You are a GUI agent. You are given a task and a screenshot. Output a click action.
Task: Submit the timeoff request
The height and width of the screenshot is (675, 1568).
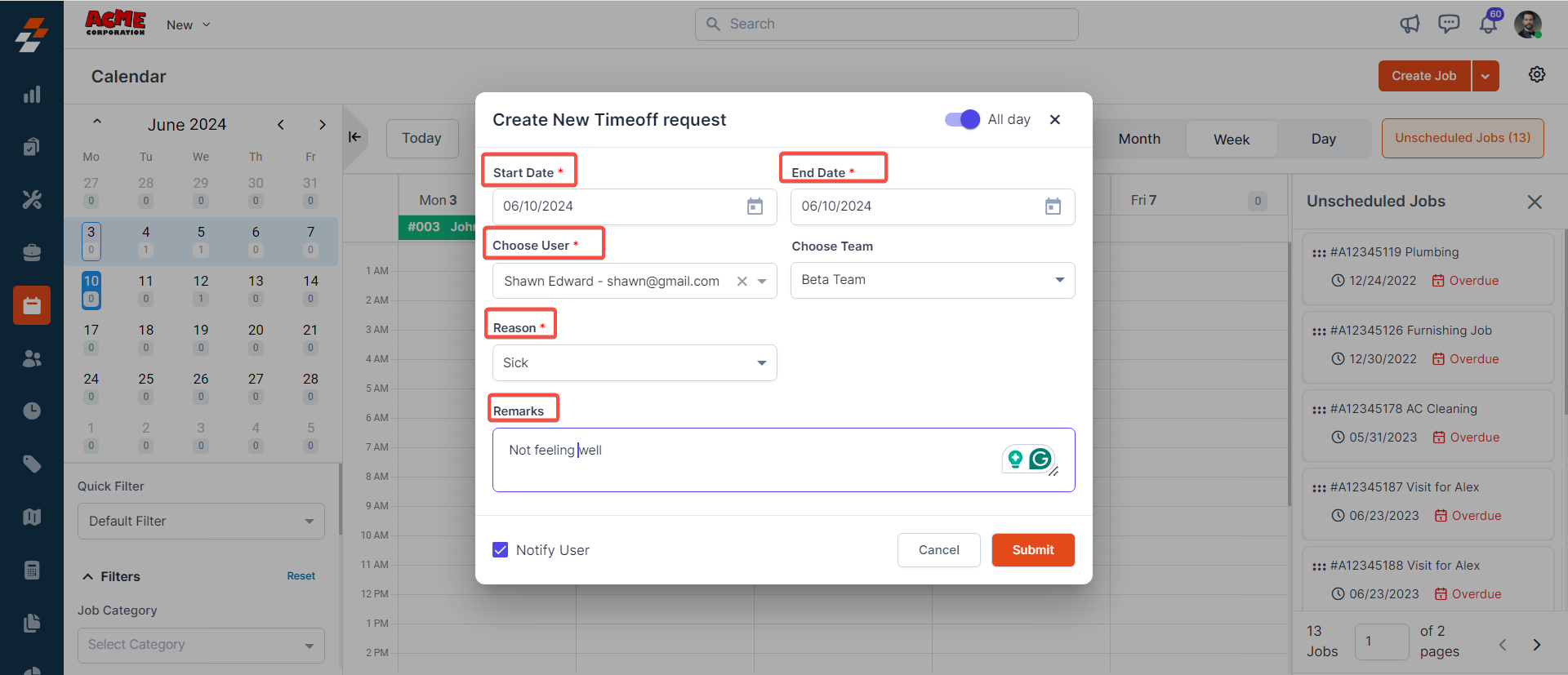tap(1032, 550)
